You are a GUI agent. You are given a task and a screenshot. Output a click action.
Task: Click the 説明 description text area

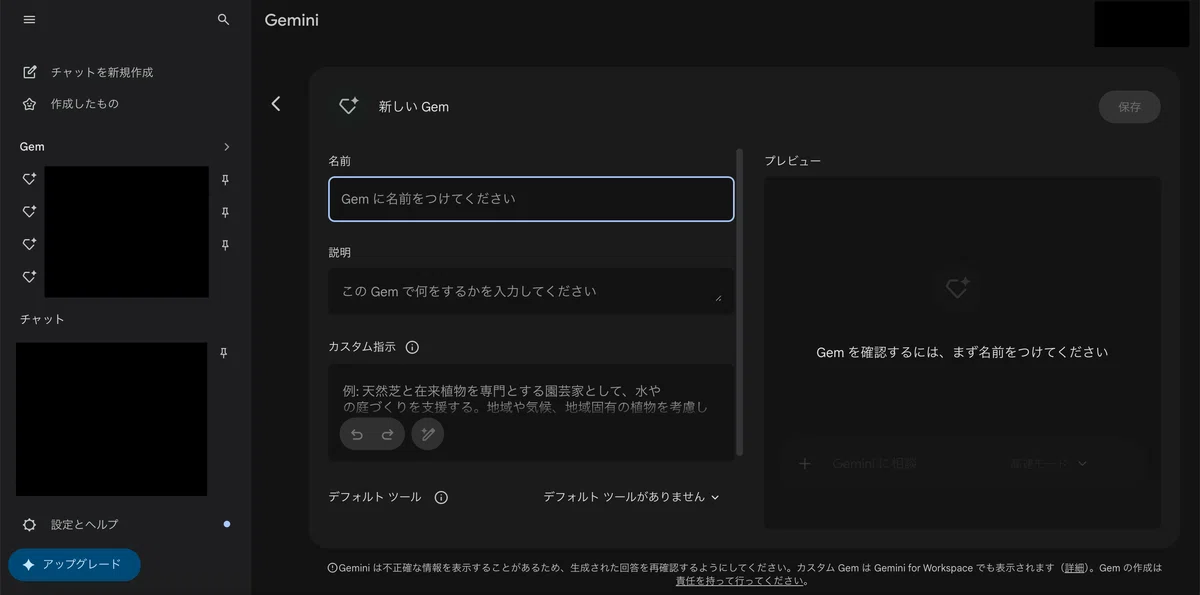click(531, 291)
